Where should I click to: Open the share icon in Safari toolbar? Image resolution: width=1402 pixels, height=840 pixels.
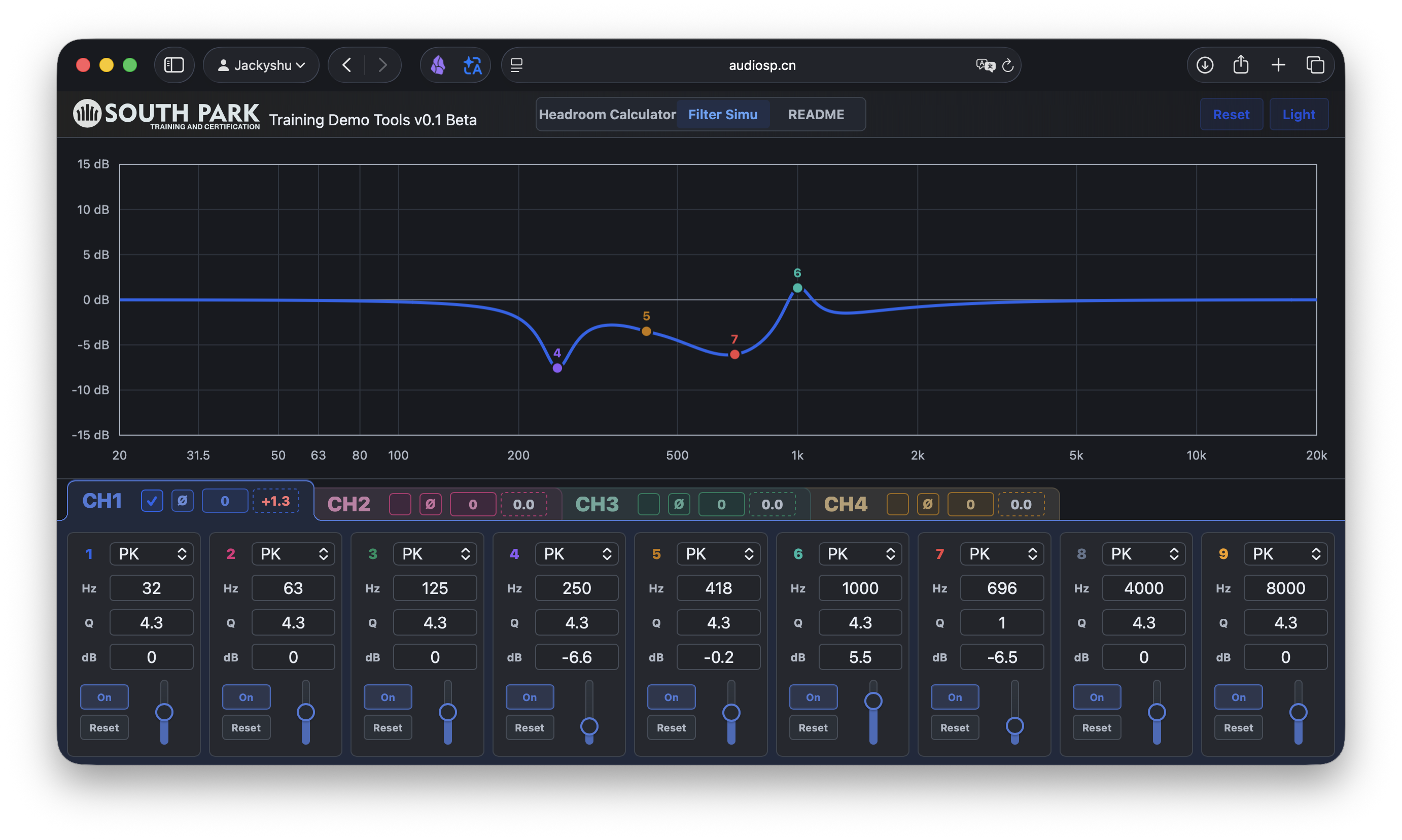tap(1241, 64)
